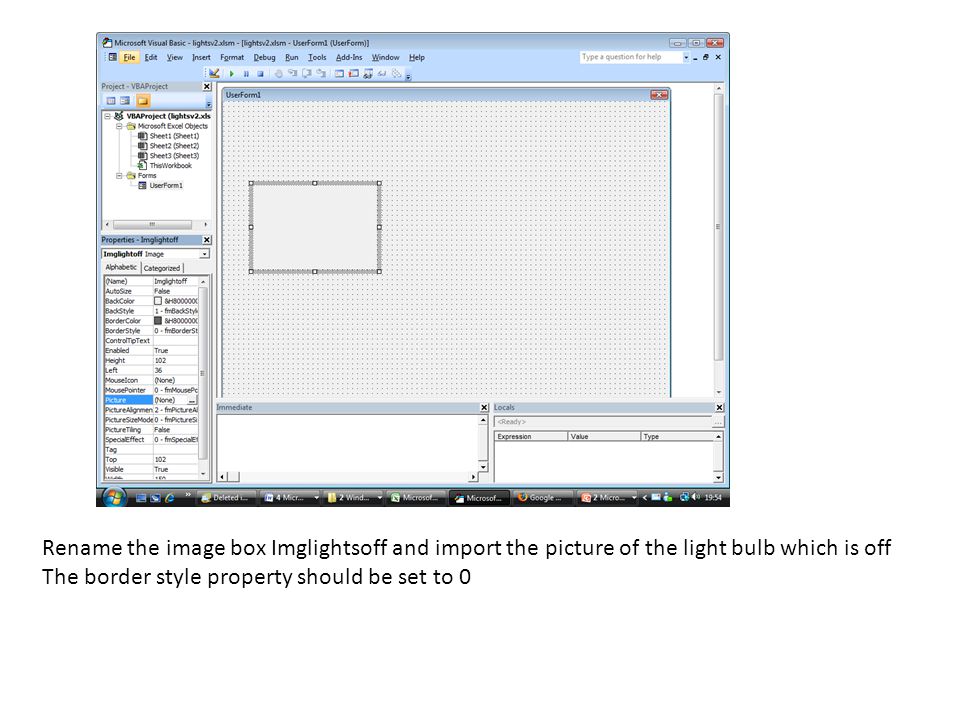Viewport: 960px width, 720px height.
Task: Click View Code icon in Project panel
Action: coord(111,101)
